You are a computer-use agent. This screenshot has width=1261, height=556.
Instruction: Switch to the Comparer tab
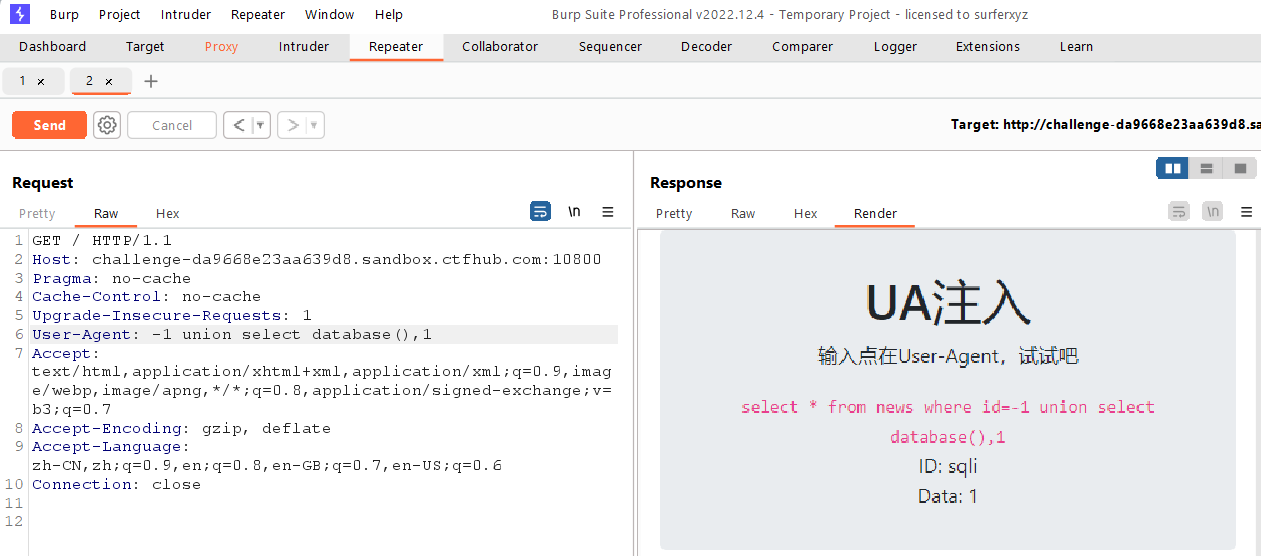(x=802, y=47)
